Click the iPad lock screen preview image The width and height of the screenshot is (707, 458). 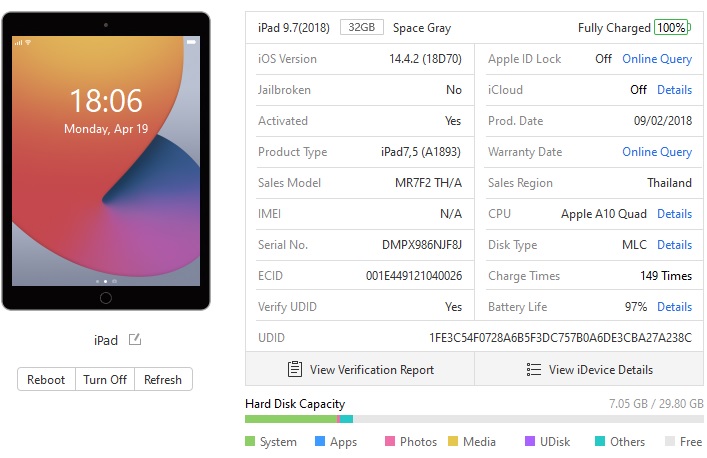click(106, 161)
